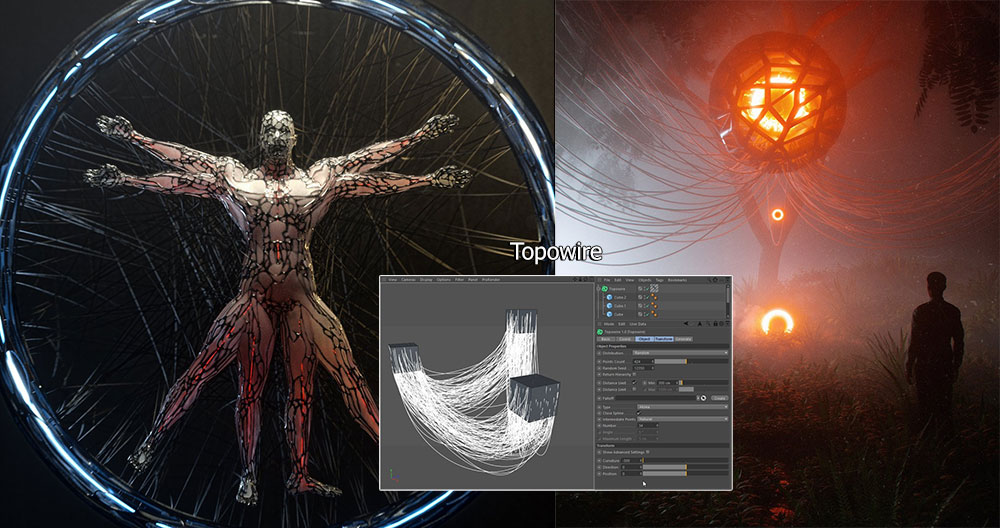Click the green Topowire object icon in the Object Manager
This screenshot has height=528, width=1000.
coord(605,288)
